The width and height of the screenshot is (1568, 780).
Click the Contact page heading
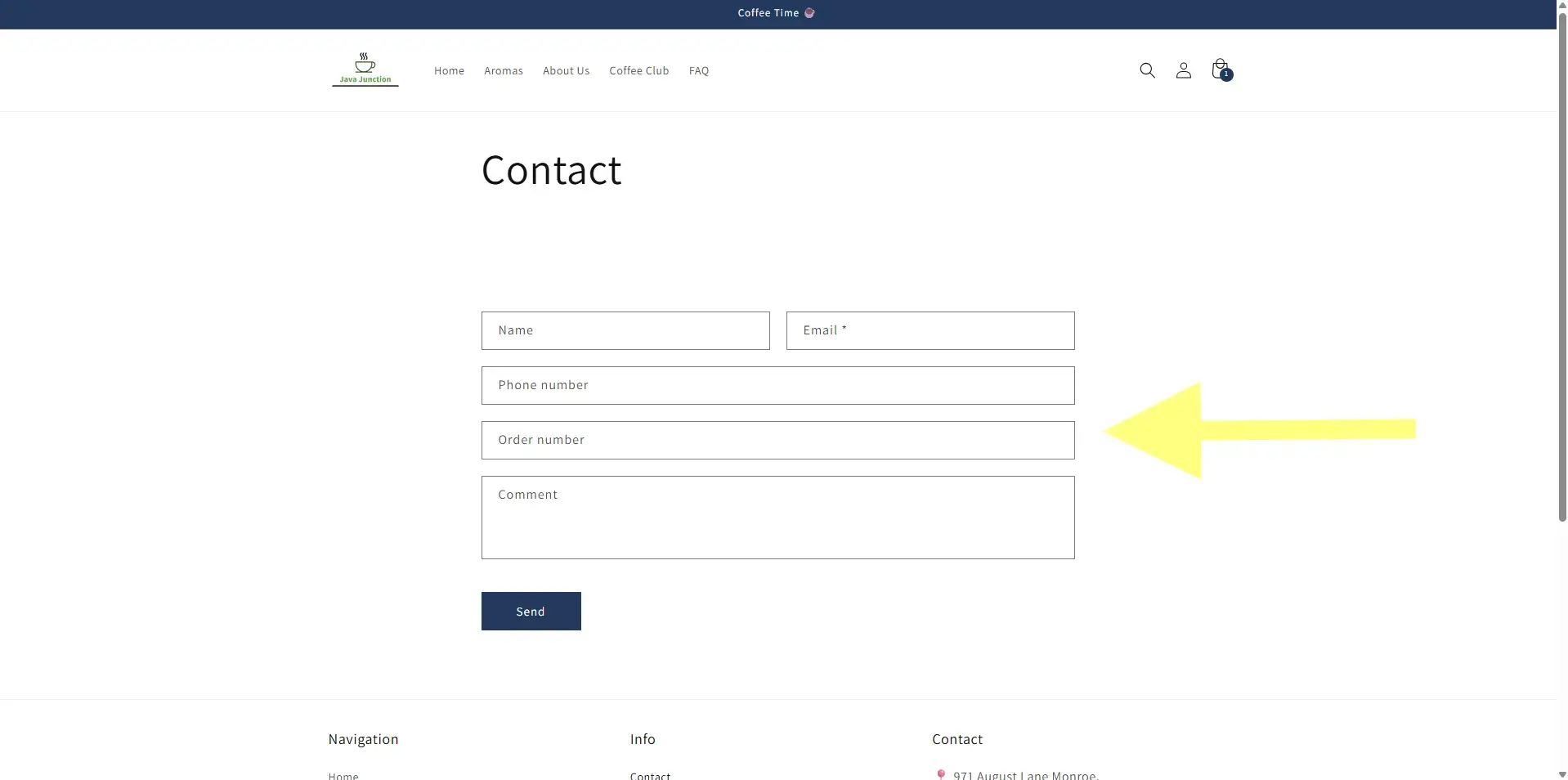click(552, 170)
